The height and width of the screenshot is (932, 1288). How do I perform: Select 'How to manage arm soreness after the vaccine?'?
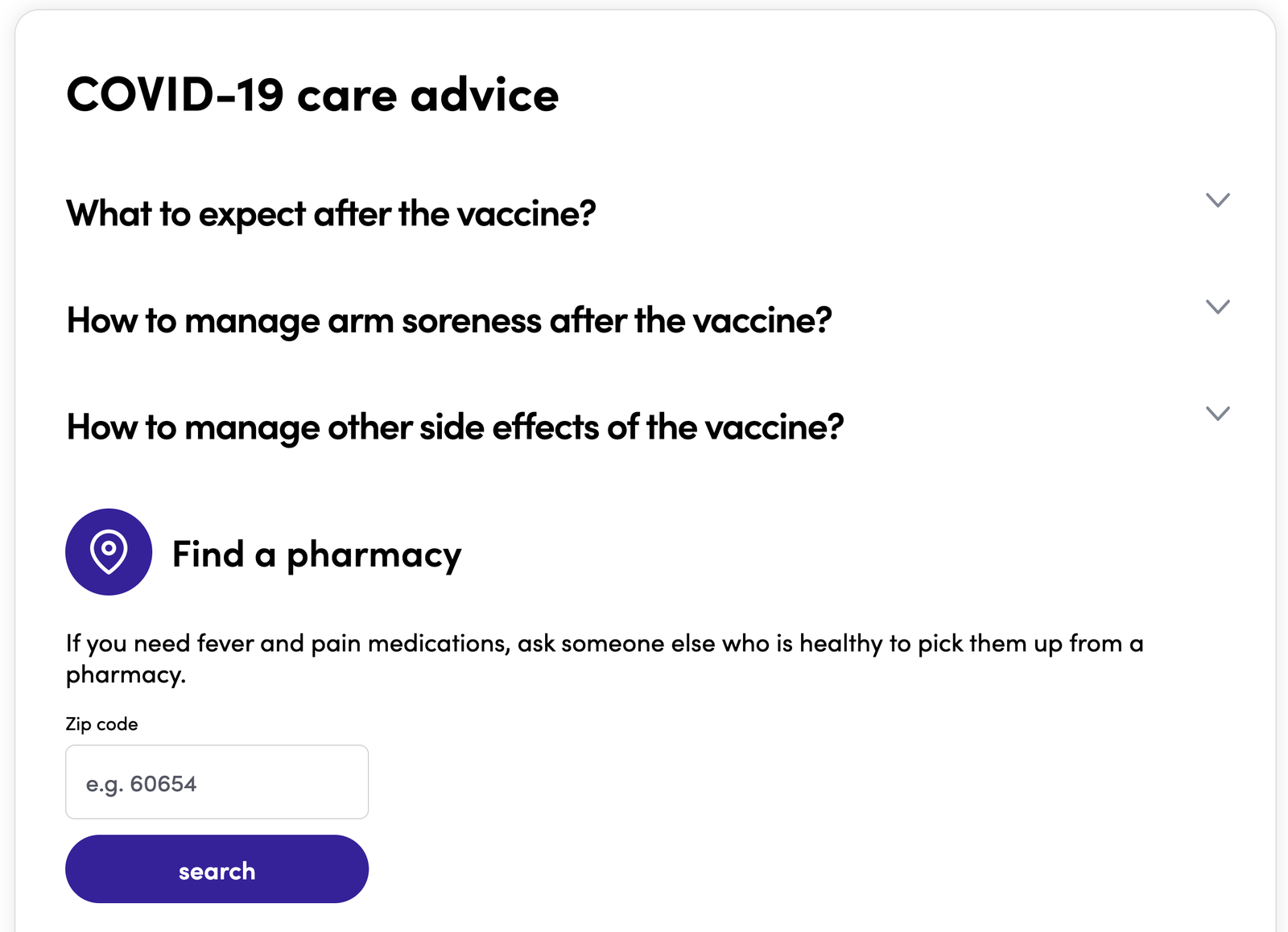449,321
